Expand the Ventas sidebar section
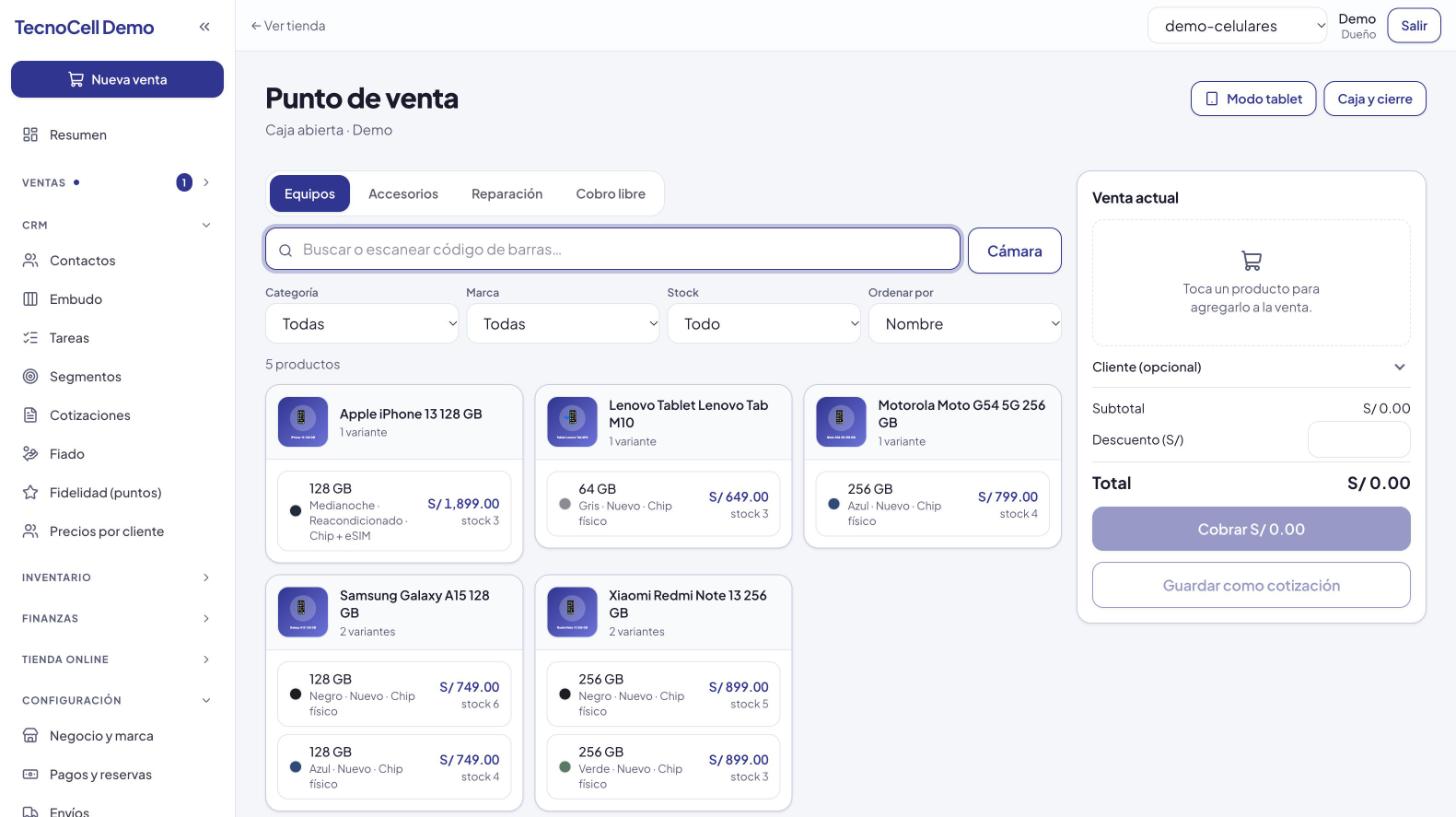This screenshot has height=817, width=1456. point(117,182)
